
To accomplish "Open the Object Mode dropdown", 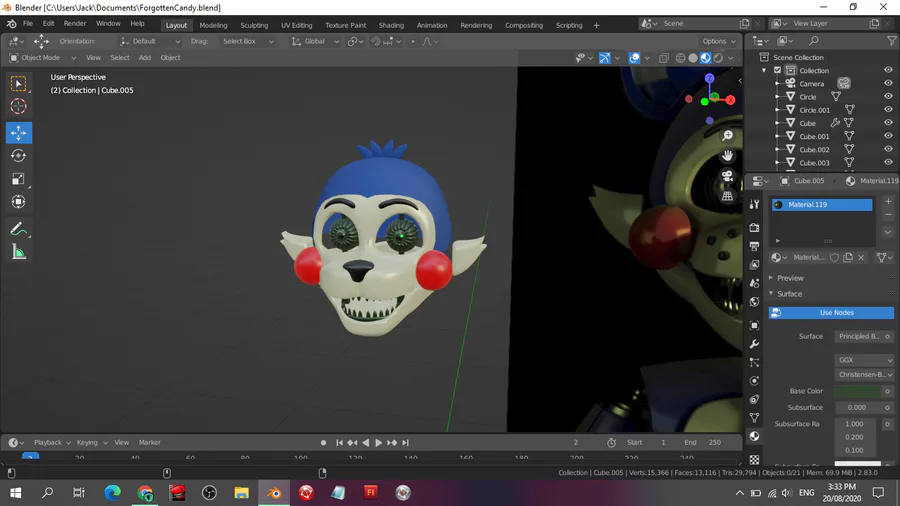I will (42, 58).
